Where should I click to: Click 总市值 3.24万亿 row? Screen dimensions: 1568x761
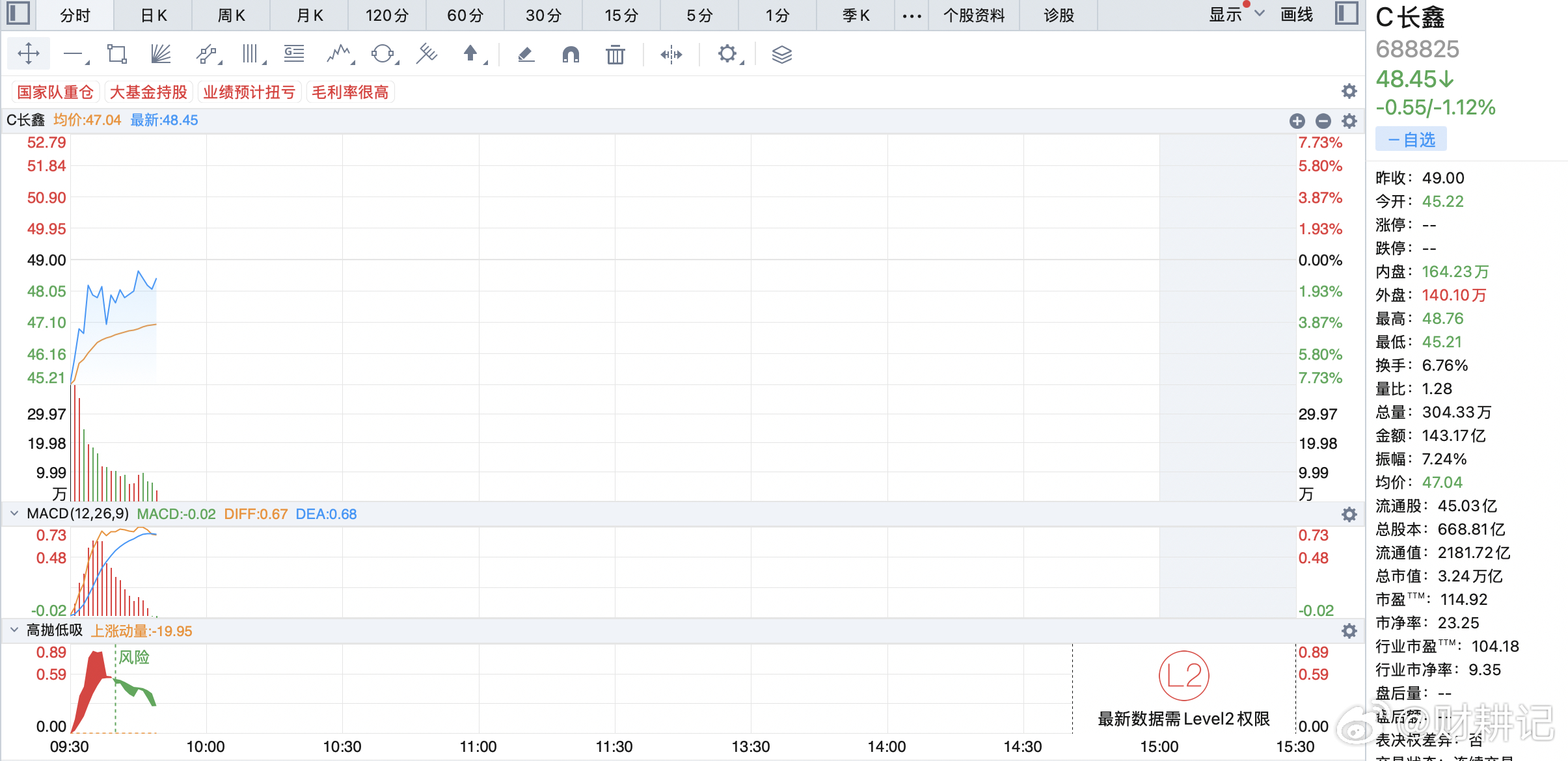pyautogui.click(x=1439, y=576)
